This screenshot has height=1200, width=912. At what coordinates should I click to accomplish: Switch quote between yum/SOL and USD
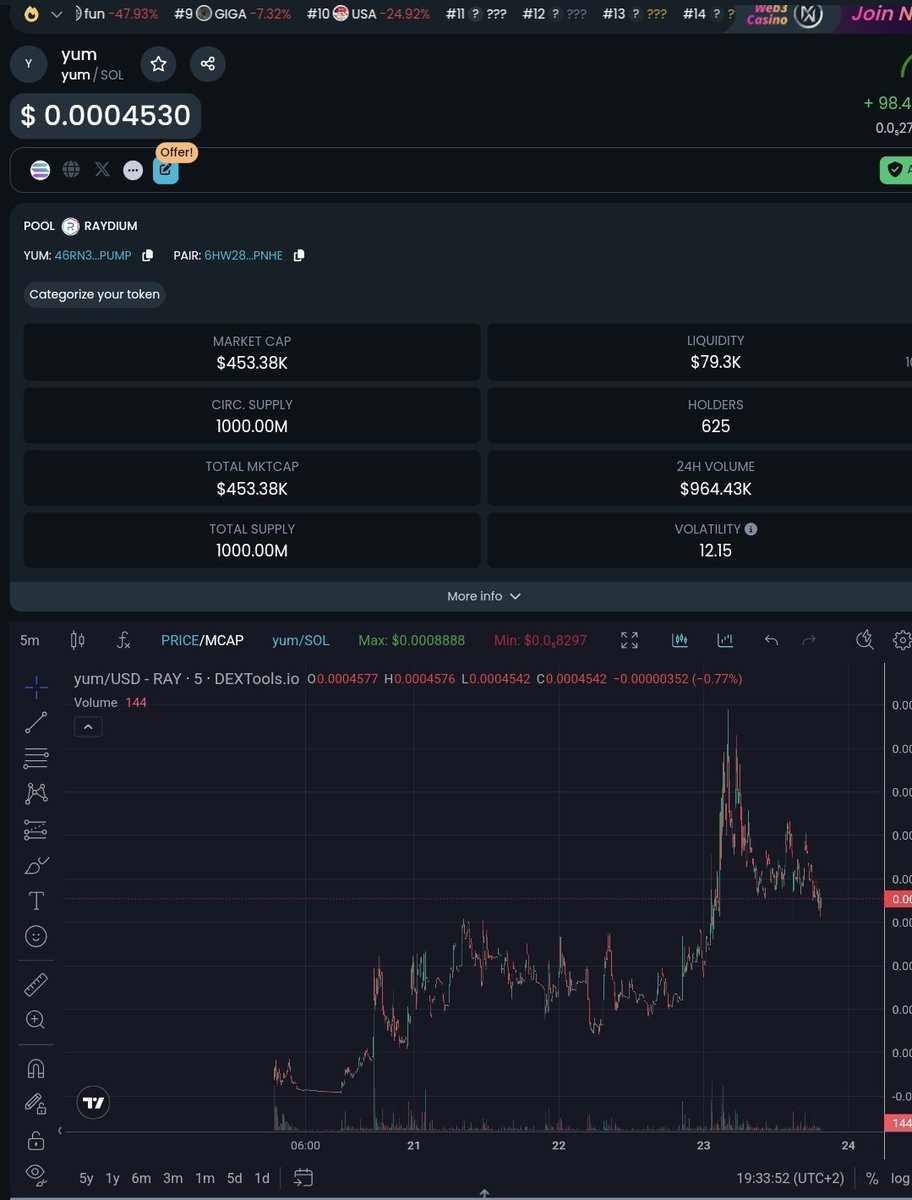(x=300, y=640)
